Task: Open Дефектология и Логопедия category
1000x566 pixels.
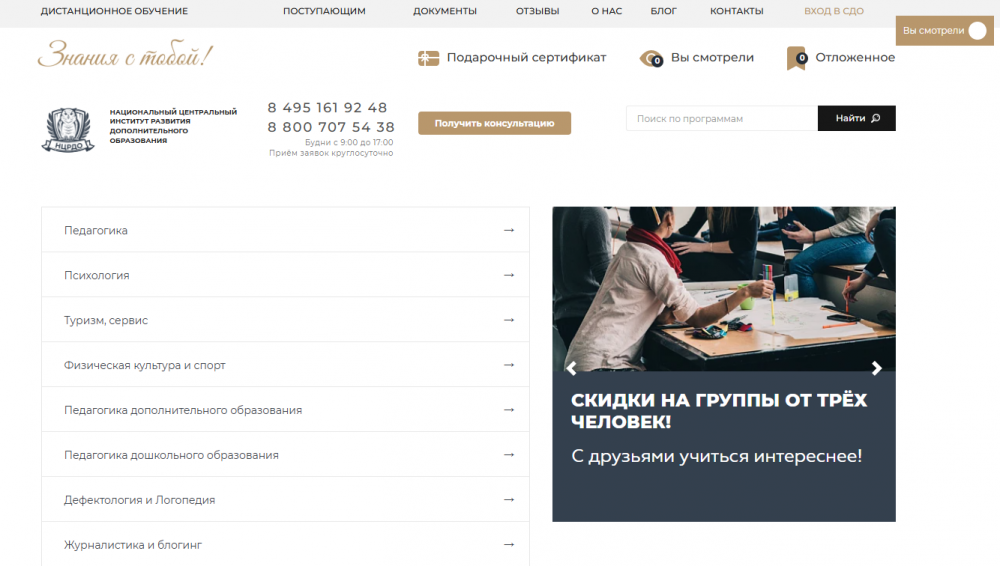Action: tap(139, 500)
